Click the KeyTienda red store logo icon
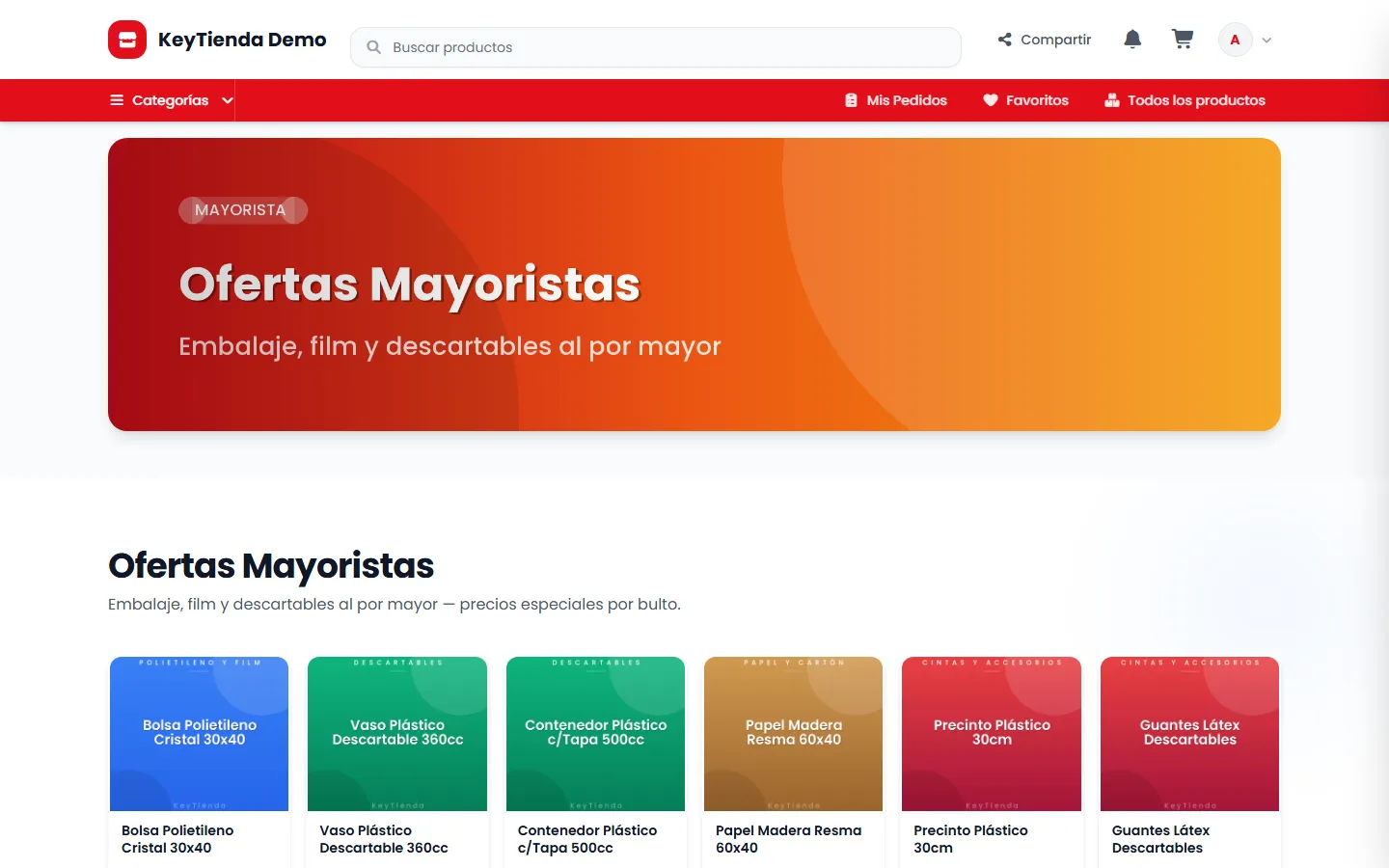The width and height of the screenshot is (1389, 868). tap(127, 40)
